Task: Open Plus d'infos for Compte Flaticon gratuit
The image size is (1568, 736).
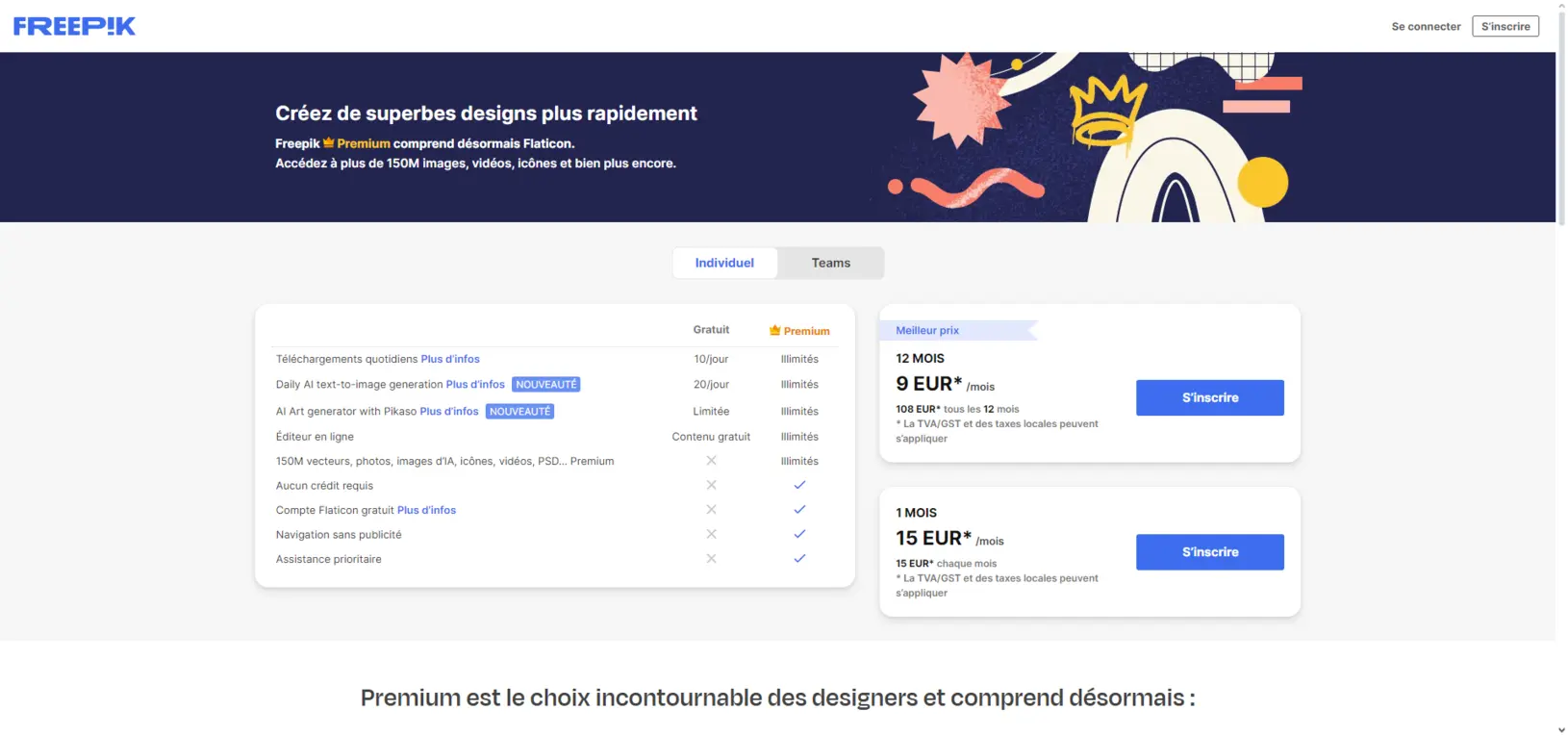Action: pos(426,510)
